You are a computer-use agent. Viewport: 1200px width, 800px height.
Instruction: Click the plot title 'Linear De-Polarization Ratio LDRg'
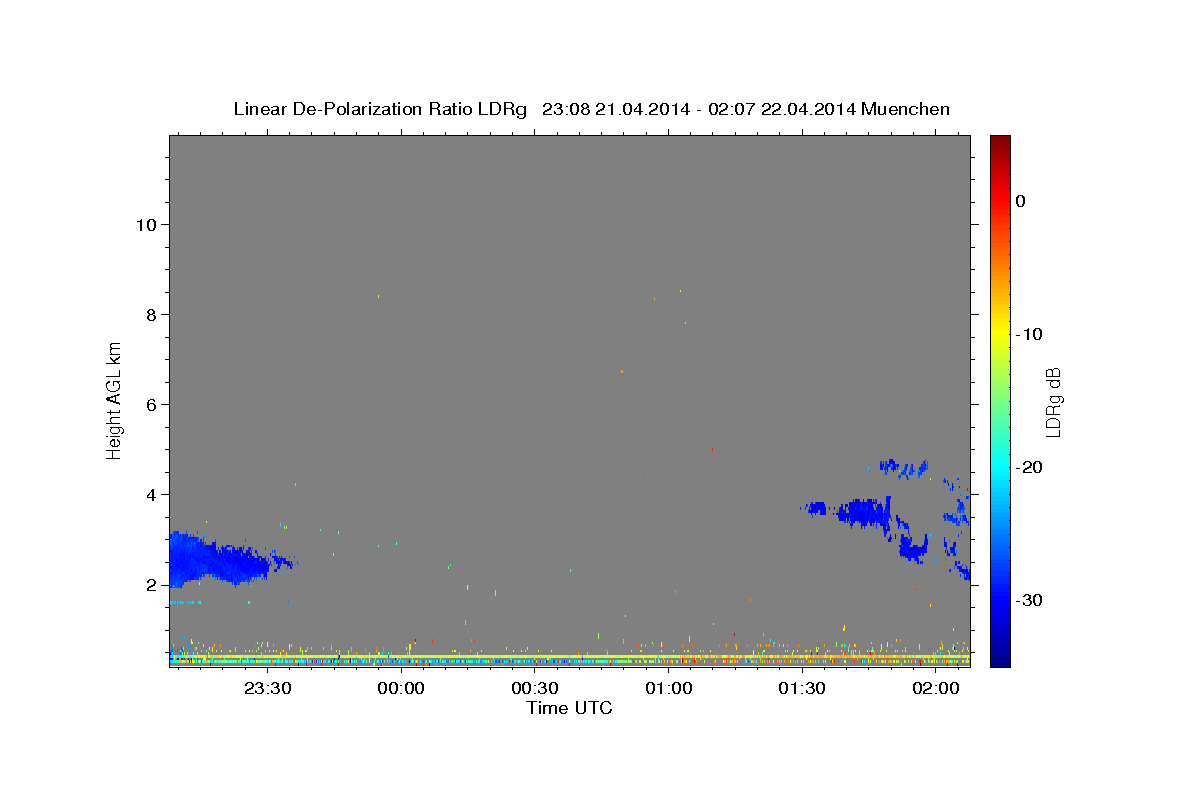click(380, 109)
